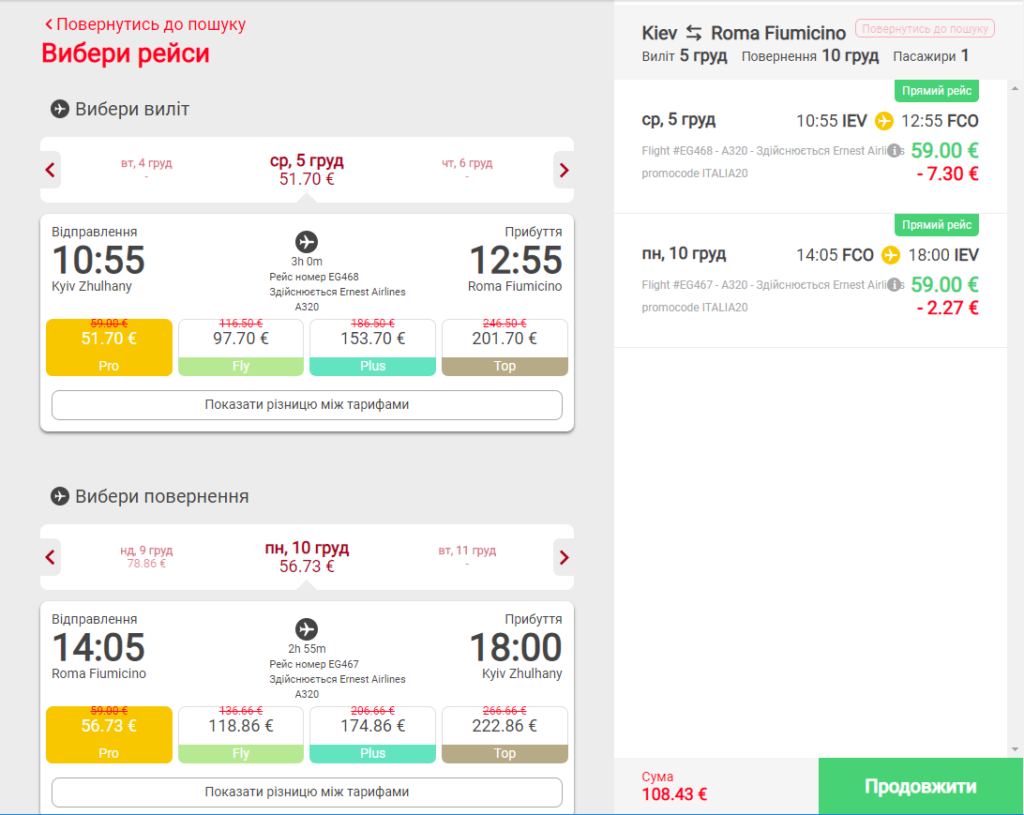Select the return Top fare 222.86 €

505,735
